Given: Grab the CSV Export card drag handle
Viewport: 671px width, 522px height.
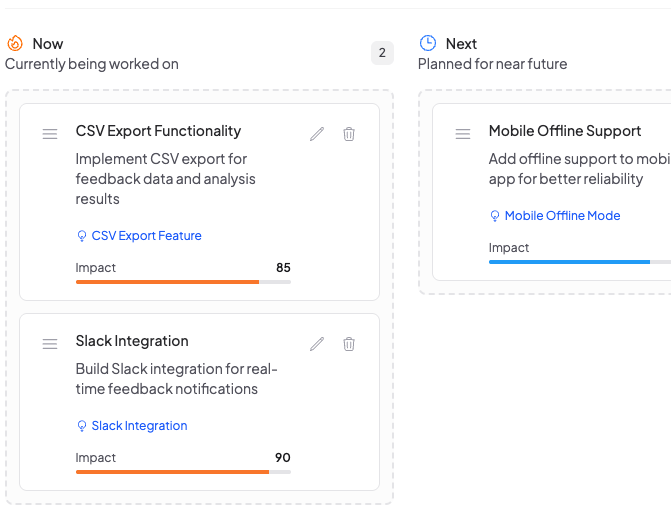Looking at the screenshot, I should point(50,134).
